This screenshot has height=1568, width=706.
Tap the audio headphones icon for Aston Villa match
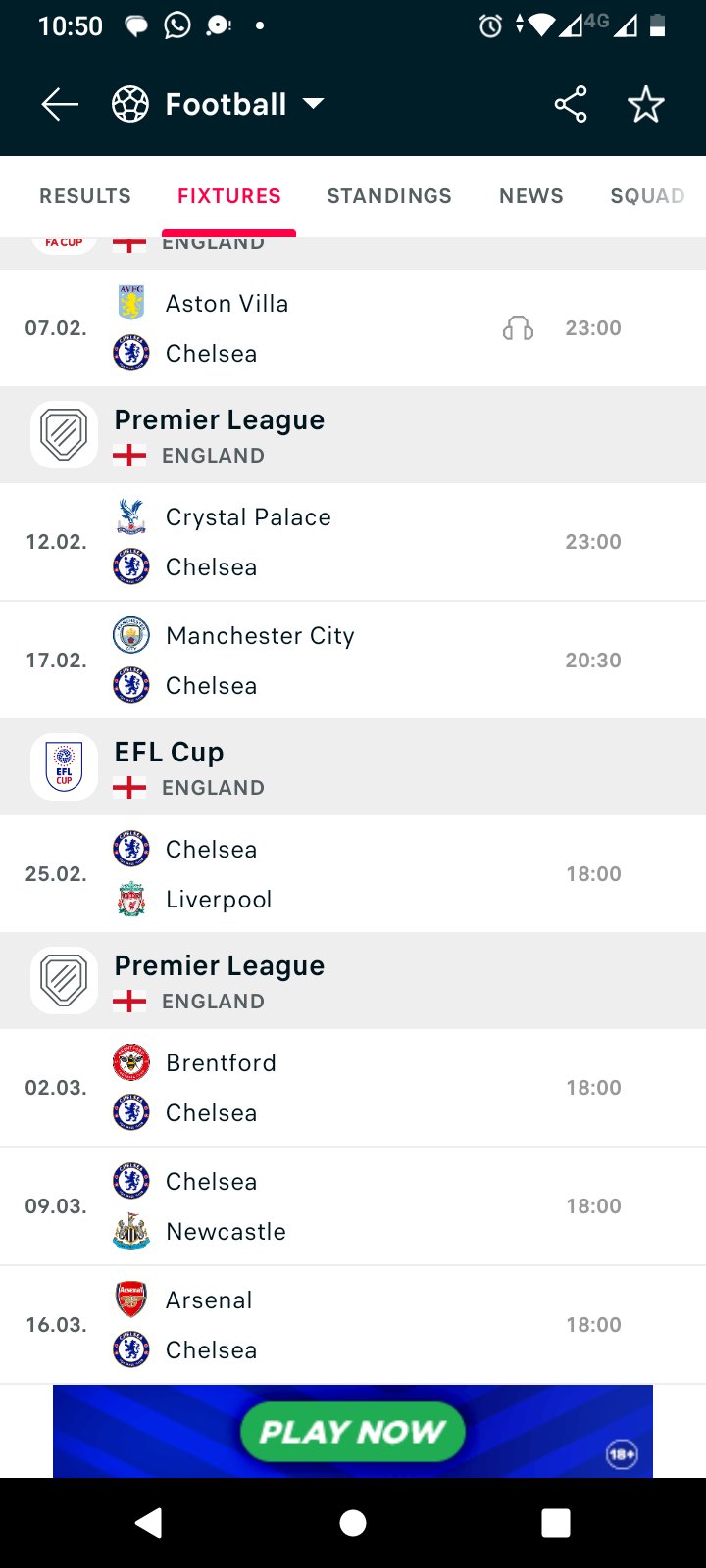518,328
